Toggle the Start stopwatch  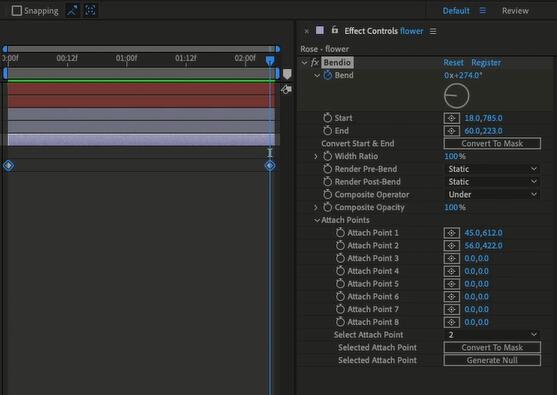(328, 118)
